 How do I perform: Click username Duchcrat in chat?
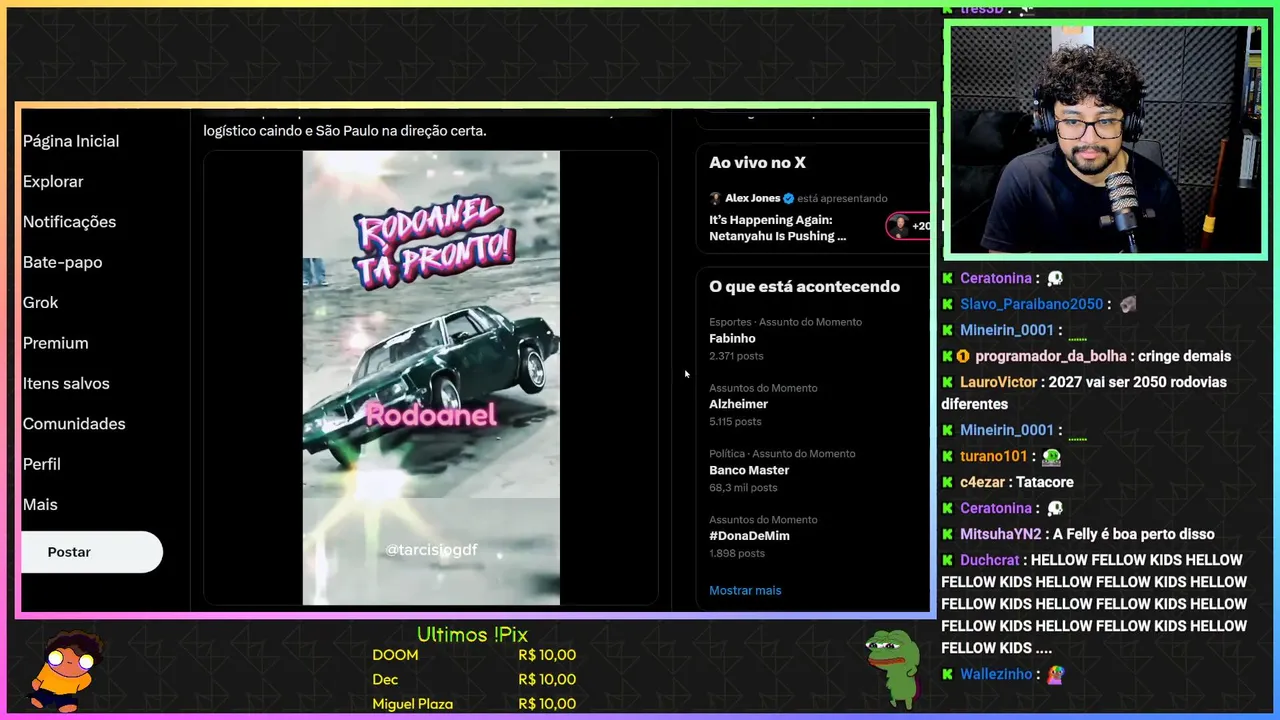coord(991,560)
